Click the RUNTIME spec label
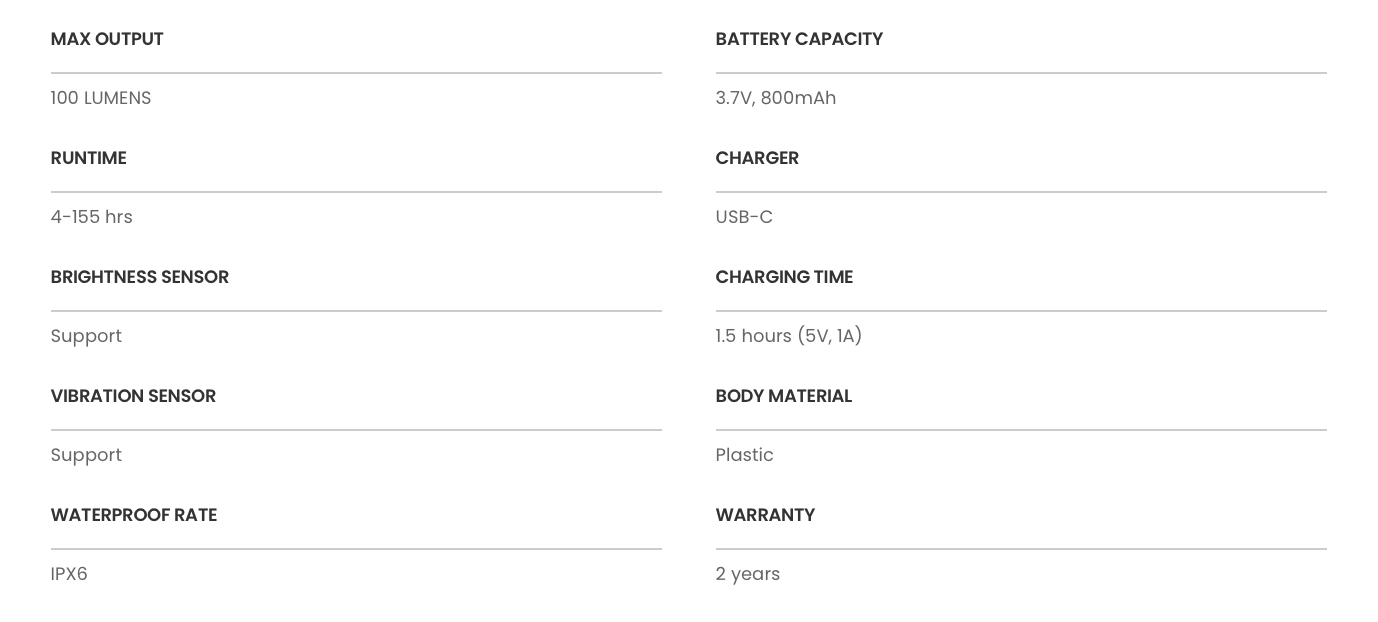The width and height of the screenshot is (1378, 622). (x=89, y=158)
